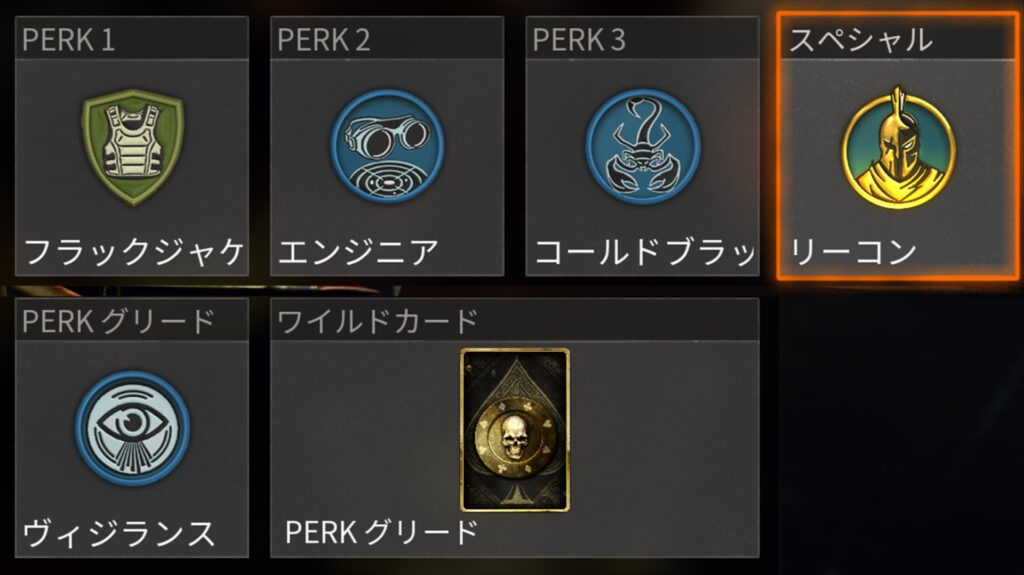Click the リーコン specialist name label
The height and width of the screenshot is (575, 1024).
tap(854, 252)
